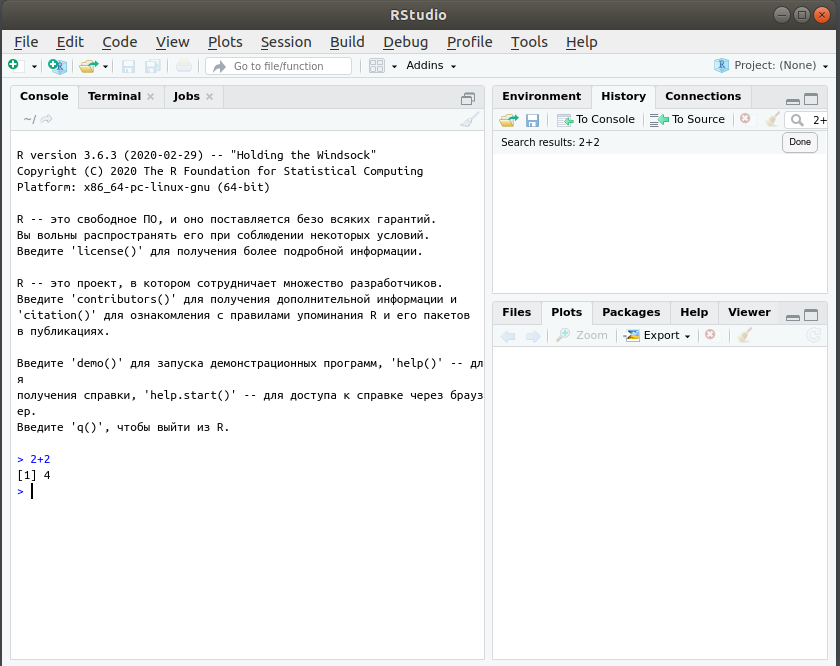Clear all history with the broom icon
This screenshot has width=840, height=666.
click(x=772, y=119)
